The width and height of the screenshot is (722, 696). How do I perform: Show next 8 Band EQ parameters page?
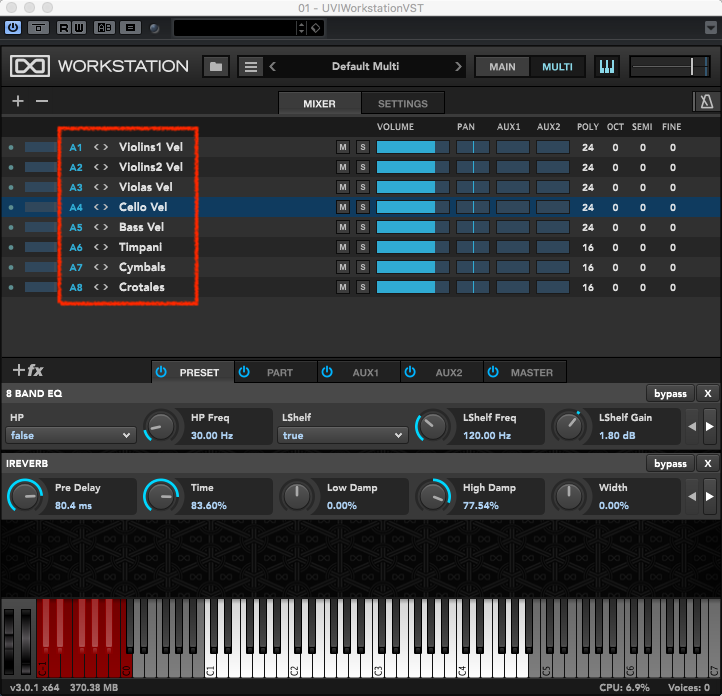(710, 426)
